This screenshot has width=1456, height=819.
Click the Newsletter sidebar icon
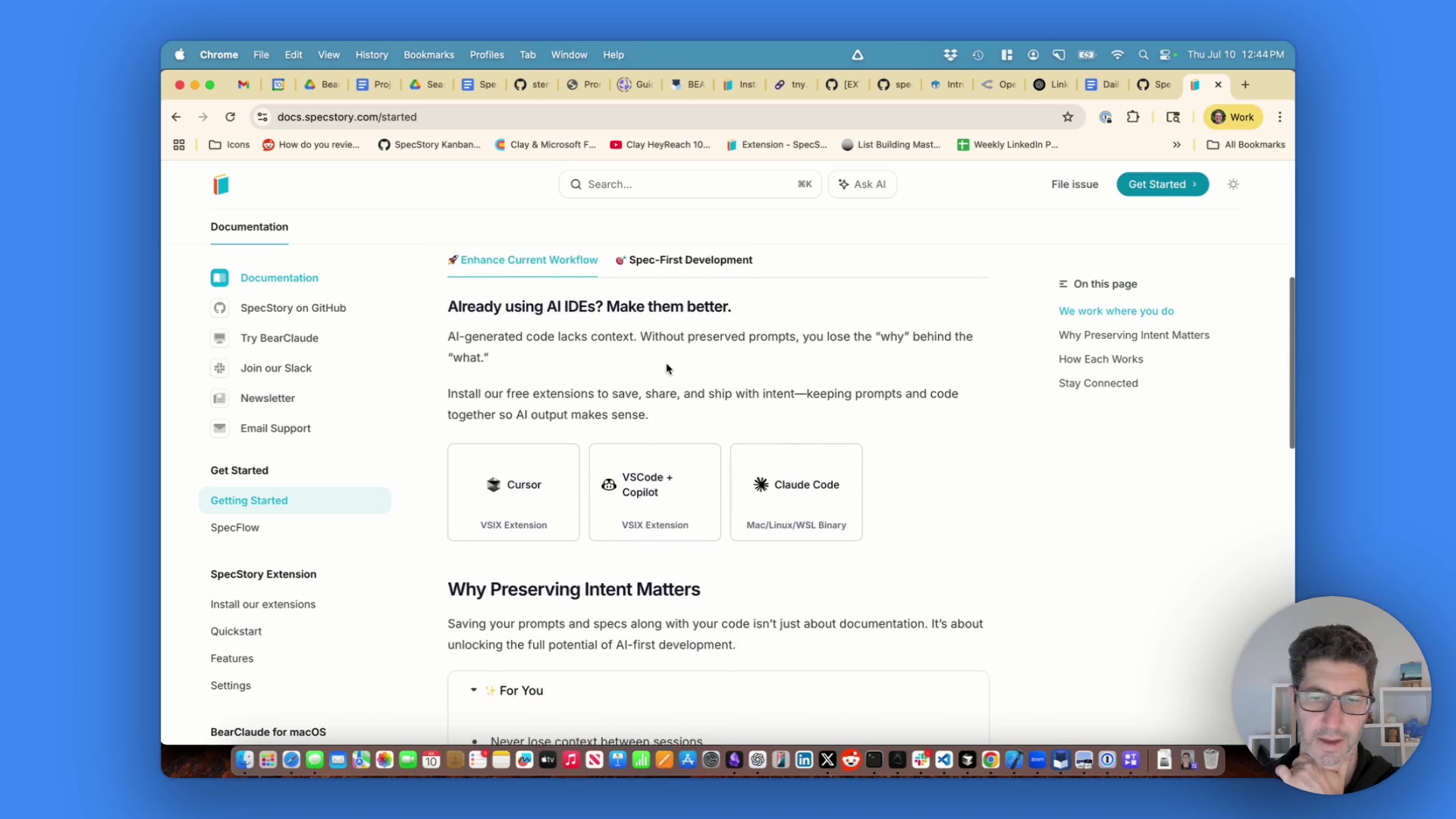(x=220, y=398)
